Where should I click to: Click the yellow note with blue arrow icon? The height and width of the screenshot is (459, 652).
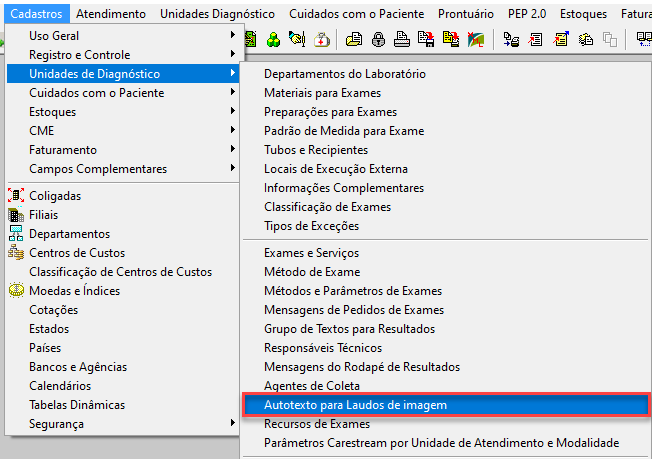(561, 40)
